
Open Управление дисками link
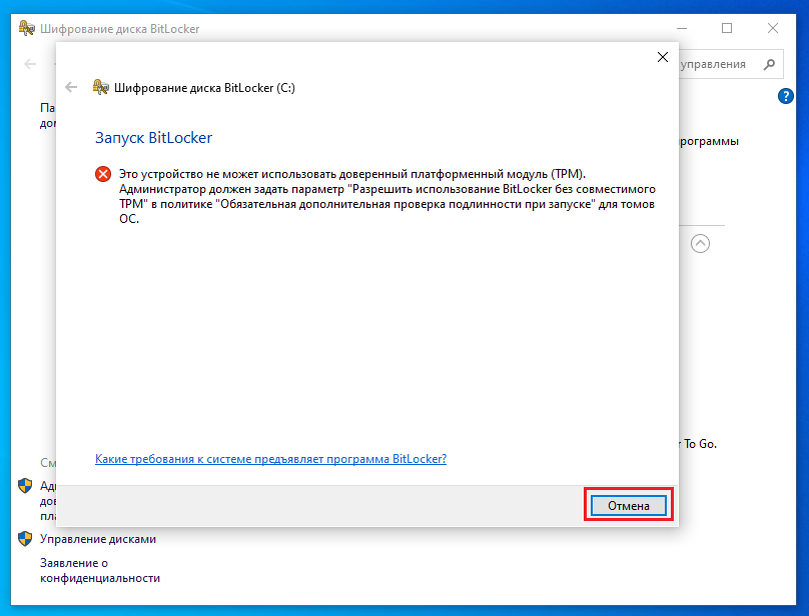click(98, 539)
